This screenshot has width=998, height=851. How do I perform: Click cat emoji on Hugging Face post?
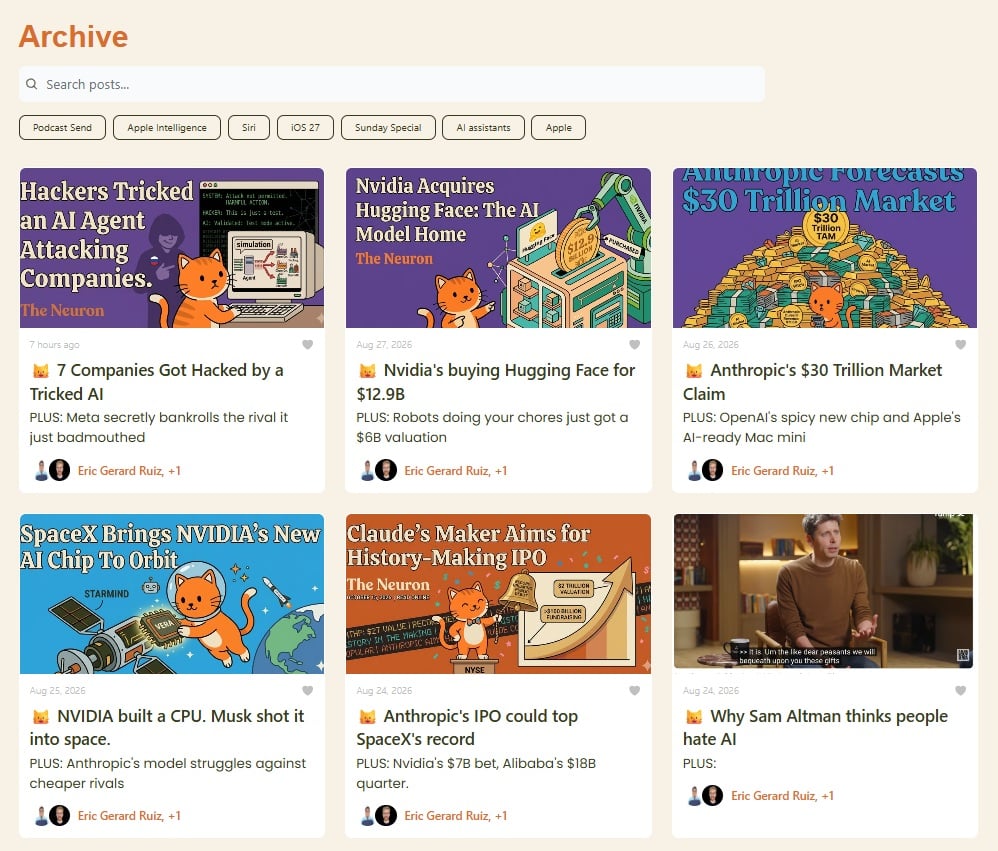click(367, 370)
